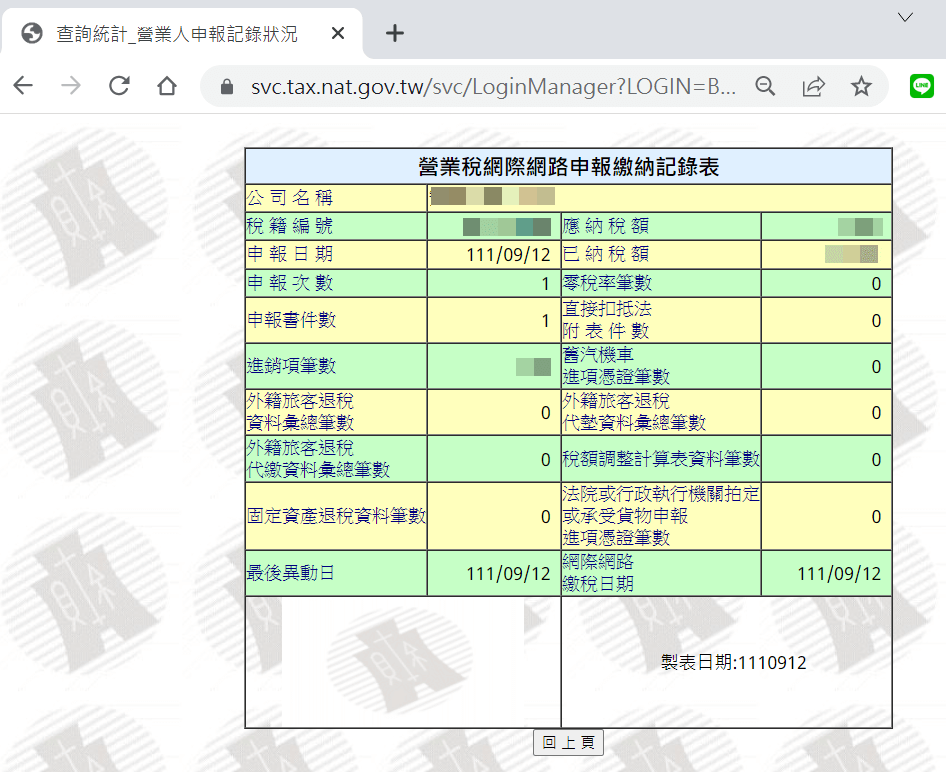Click the 舊汽機車進項憑證筆數 label

point(616,366)
